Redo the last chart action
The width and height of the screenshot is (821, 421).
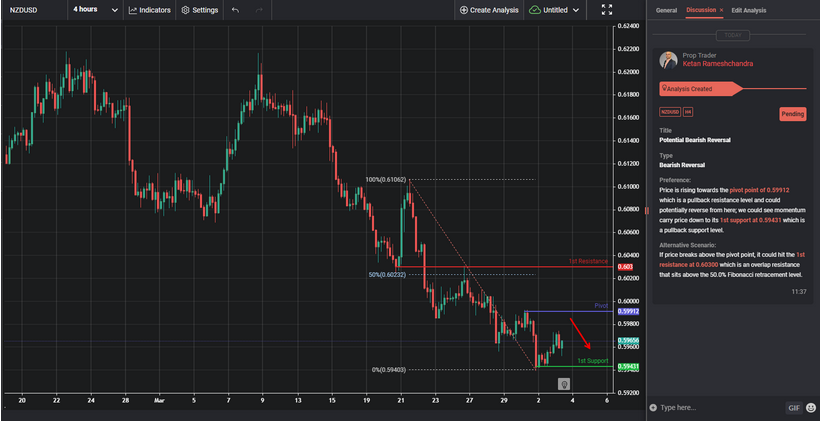(x=259, y=10)
